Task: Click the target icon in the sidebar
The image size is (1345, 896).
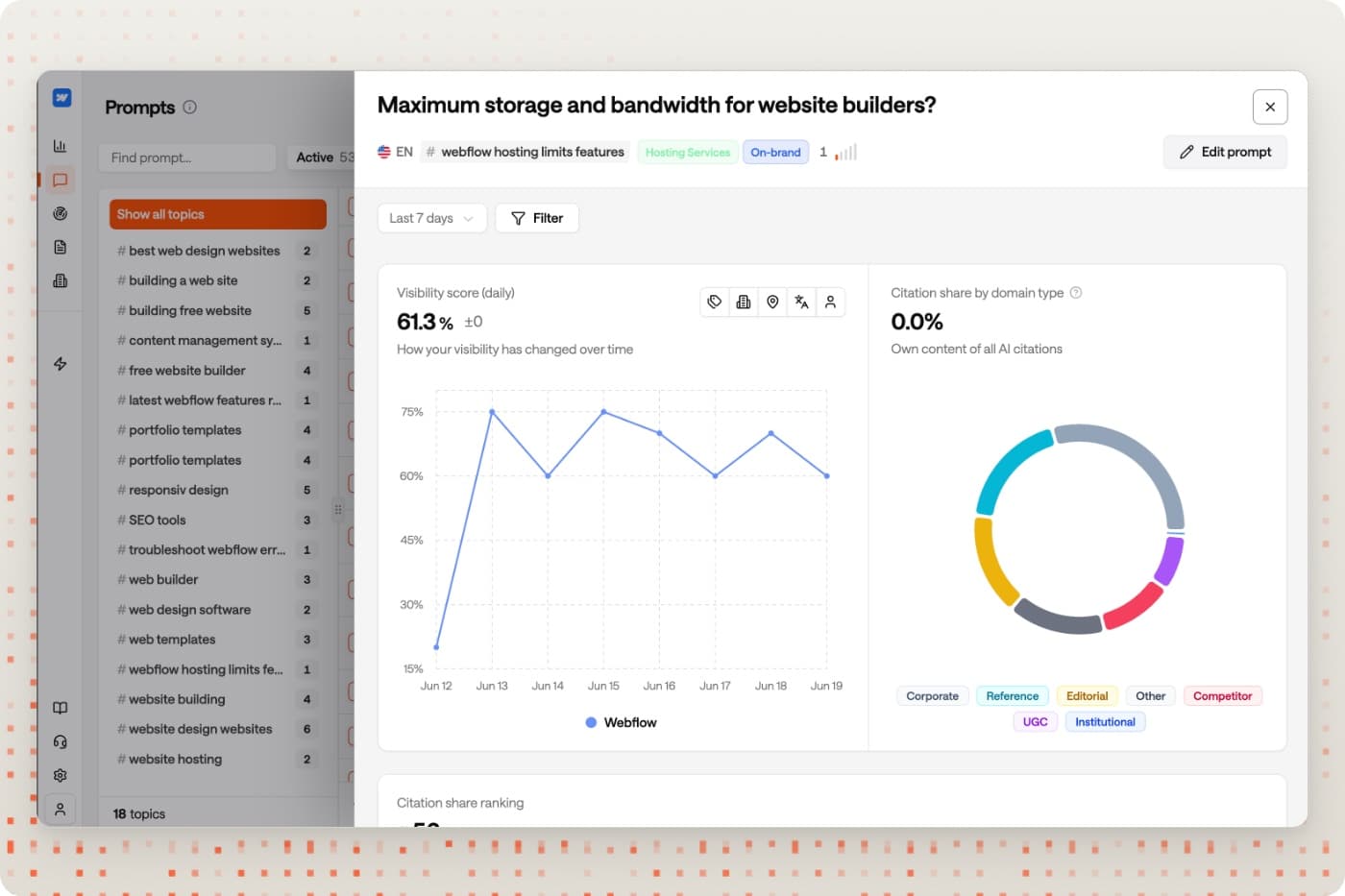Action: tap(60, 213)
